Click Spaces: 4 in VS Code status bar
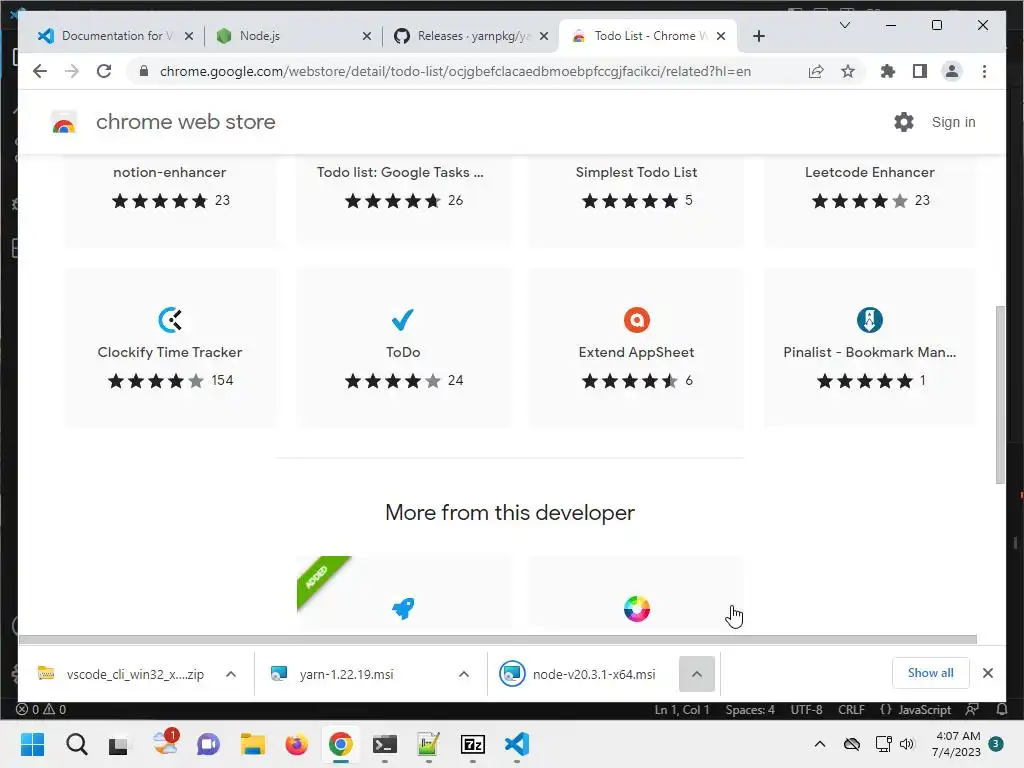The height and width of the screenshot is (768, 1024). [750, 709]
